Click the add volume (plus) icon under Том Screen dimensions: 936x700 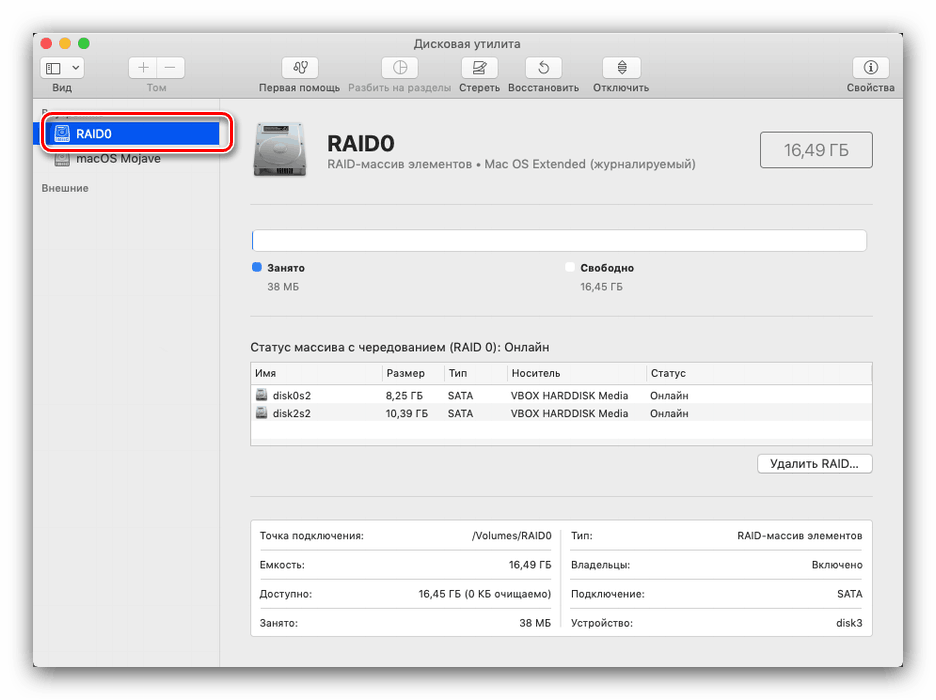point(143,67)
